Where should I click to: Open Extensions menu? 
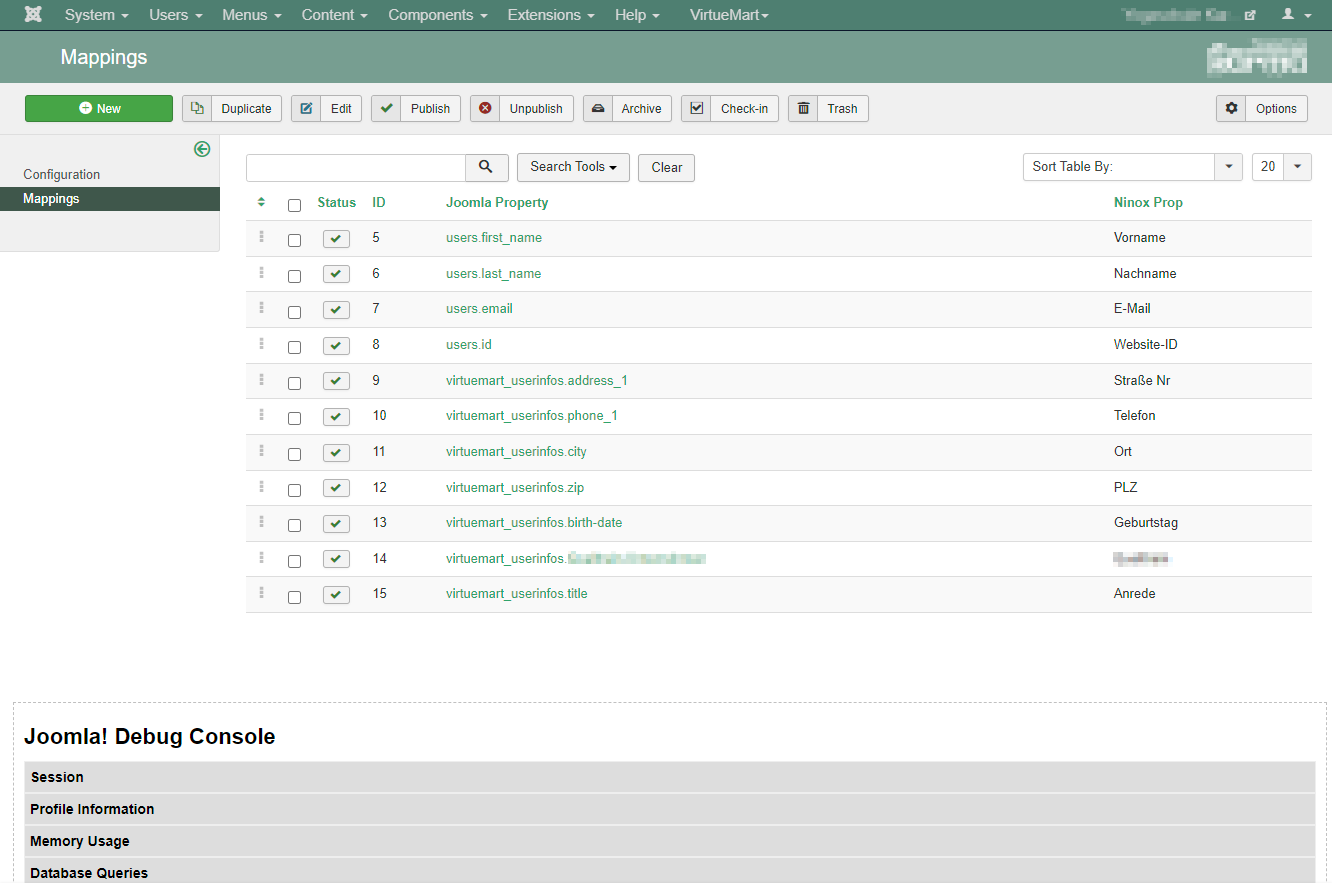551,15
